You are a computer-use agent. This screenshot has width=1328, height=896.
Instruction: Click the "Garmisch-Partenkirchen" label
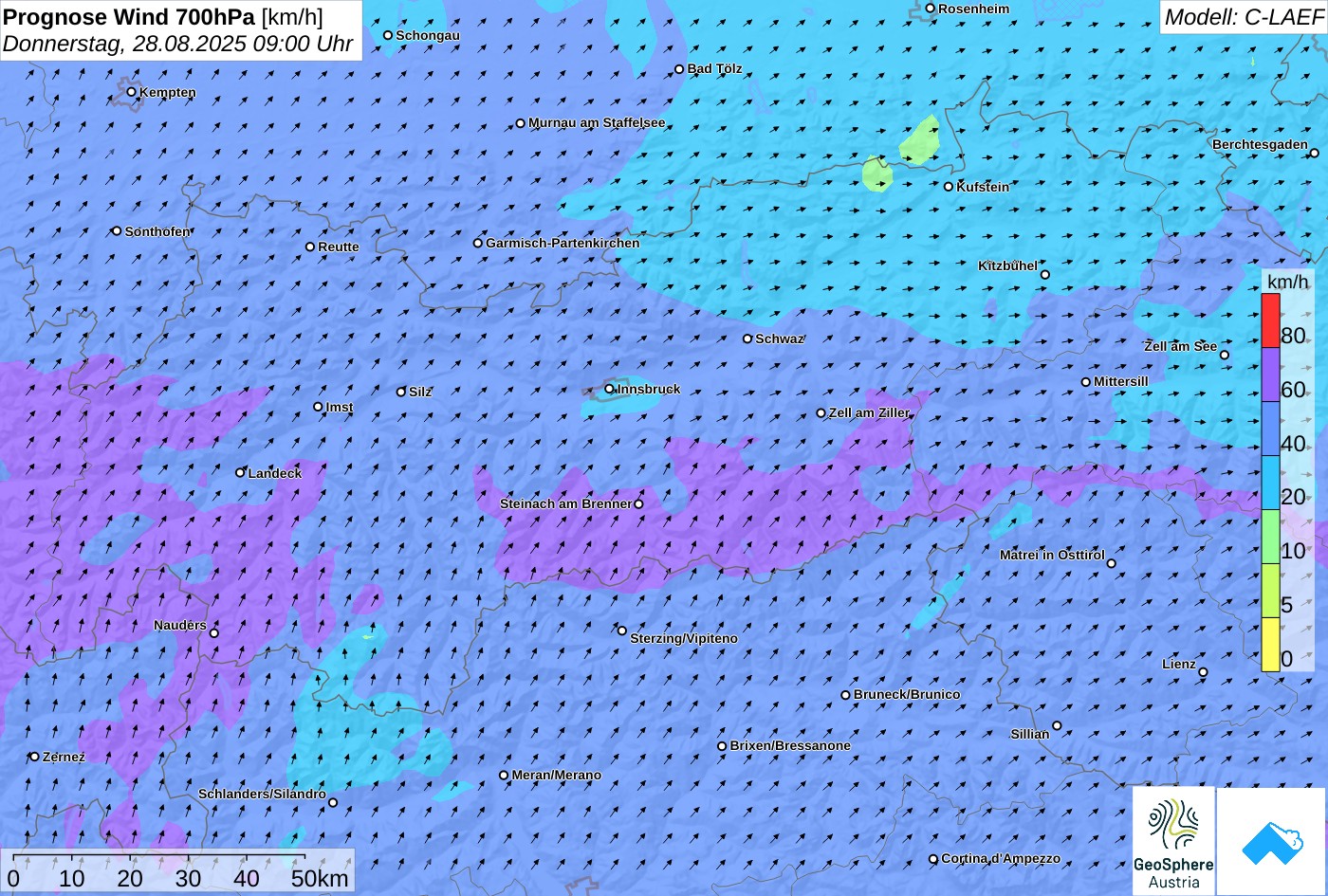[563, 243]
